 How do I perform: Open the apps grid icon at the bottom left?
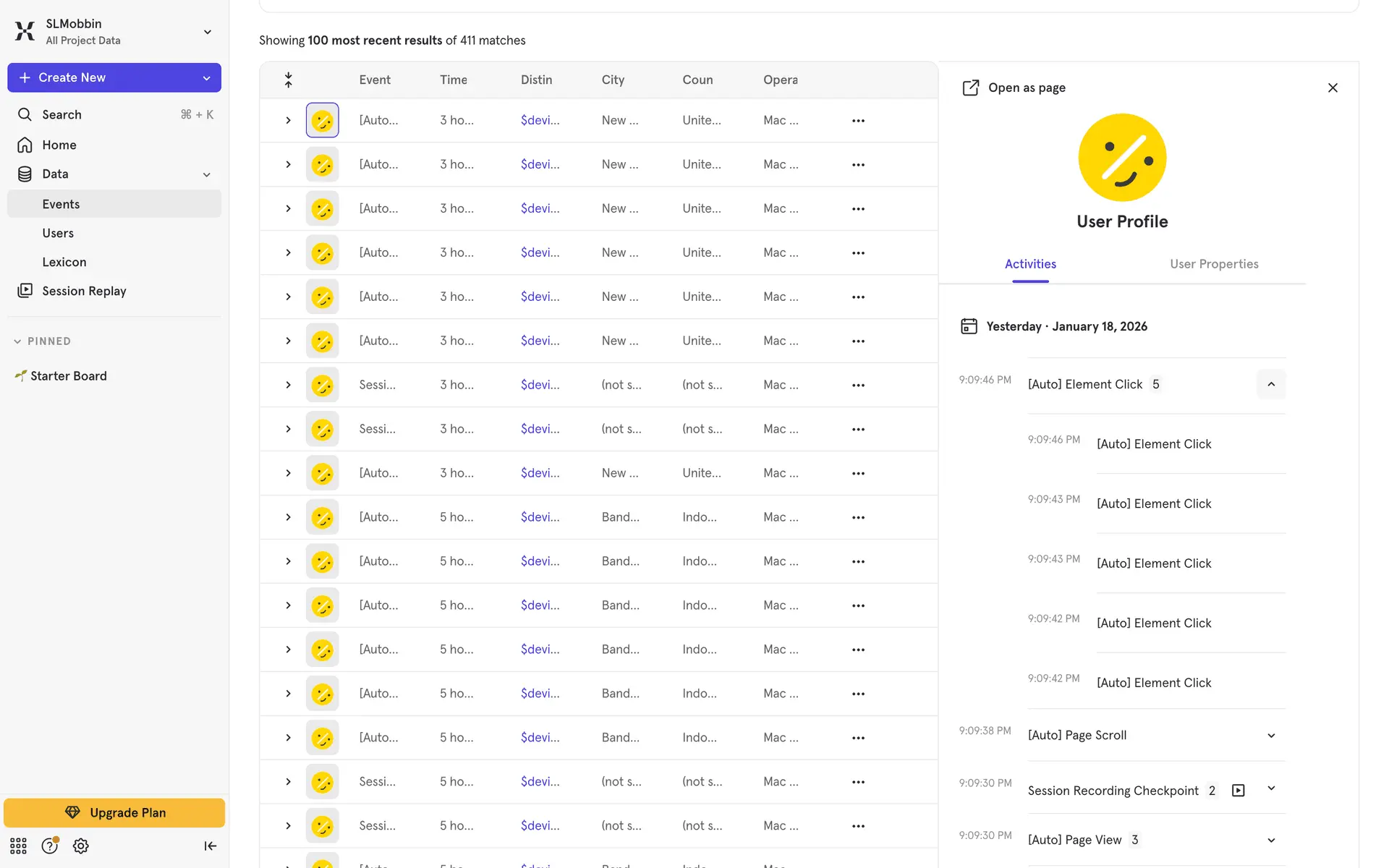(x=18, y=846)
